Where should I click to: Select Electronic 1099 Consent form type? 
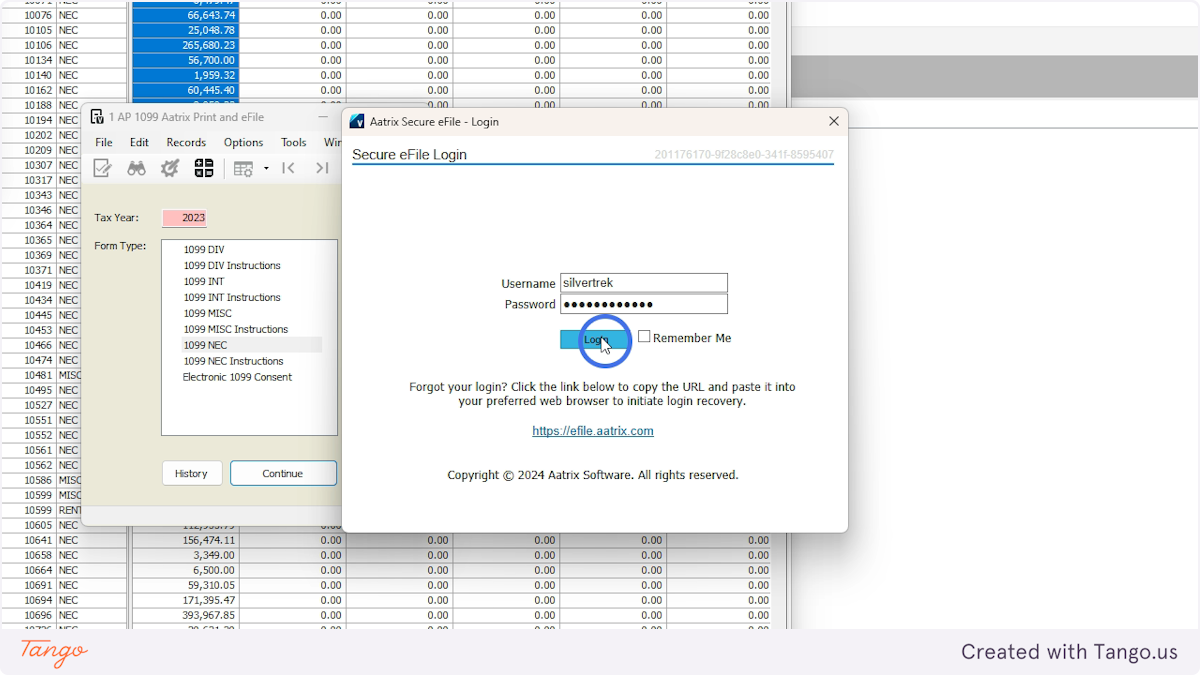pyautogui.click(x=238, y=377)
